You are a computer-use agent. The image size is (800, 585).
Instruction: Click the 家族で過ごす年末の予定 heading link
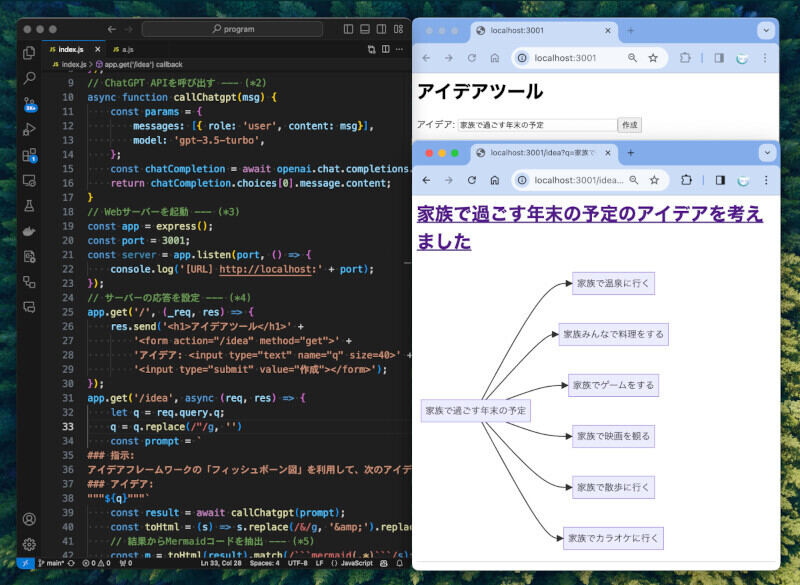tap(589, 227)
